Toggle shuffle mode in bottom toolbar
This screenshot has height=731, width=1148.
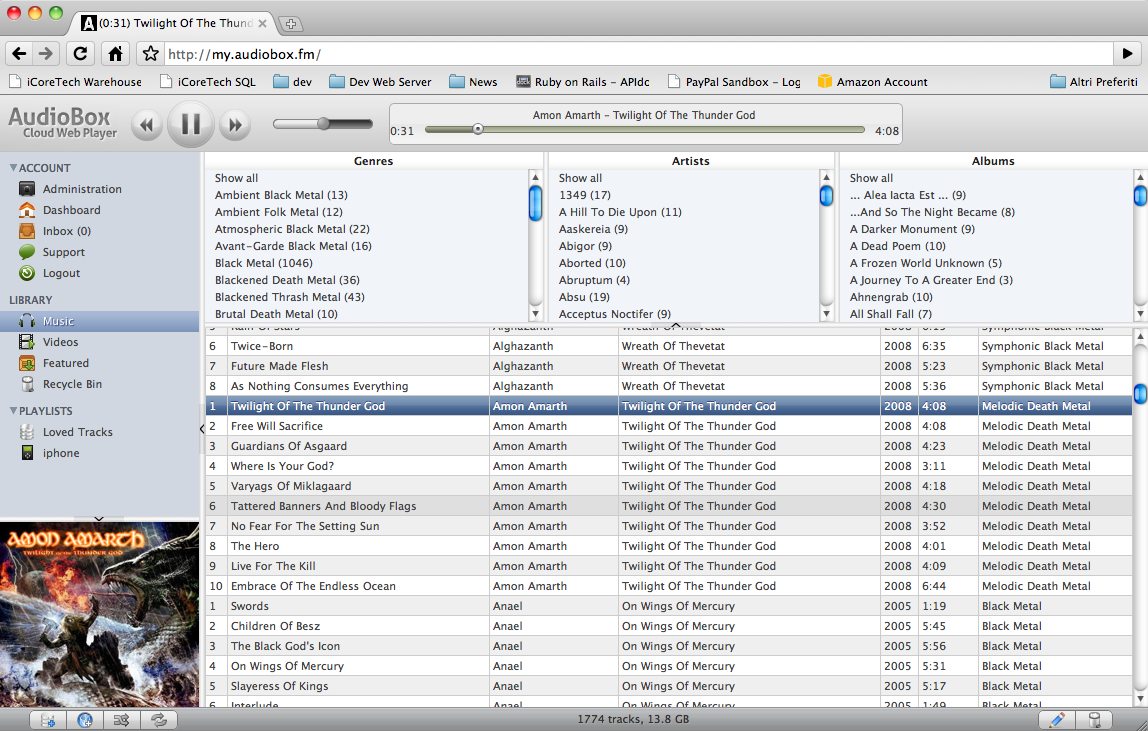(122, 719)
